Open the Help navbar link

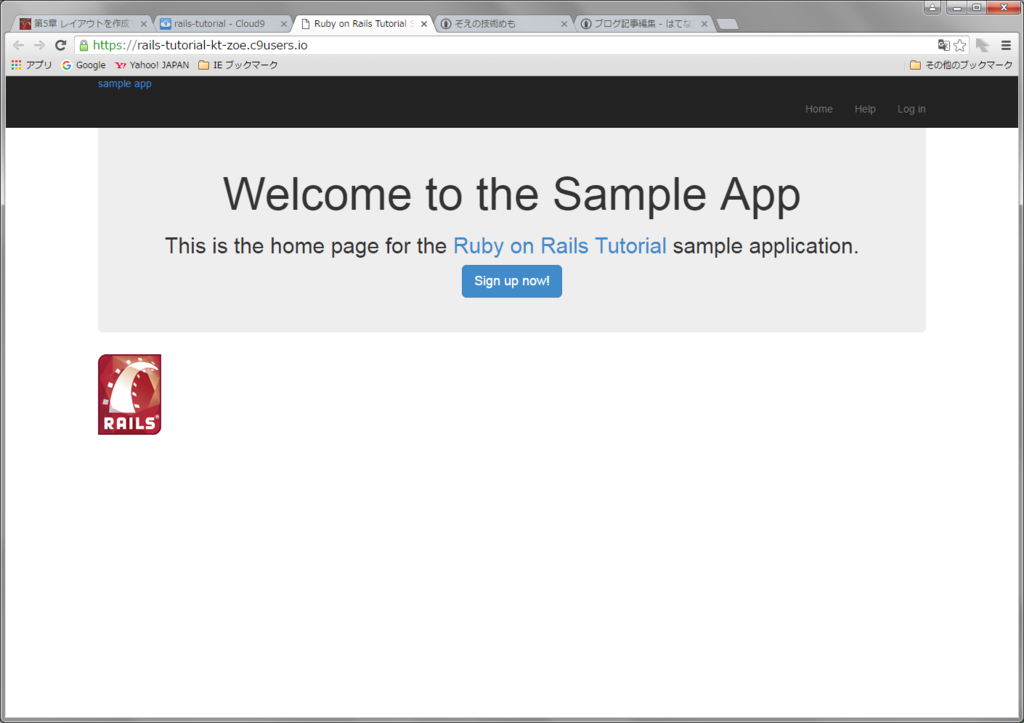[x=865, y=109]
